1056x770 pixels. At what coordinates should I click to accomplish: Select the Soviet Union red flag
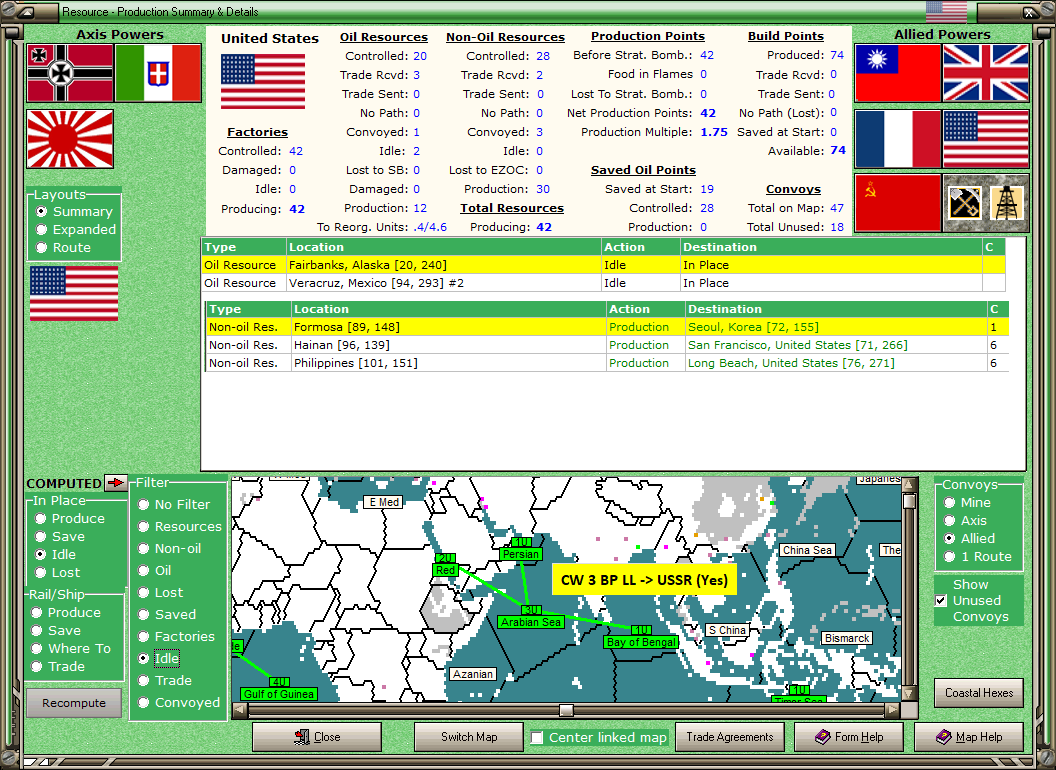point(898,203)
